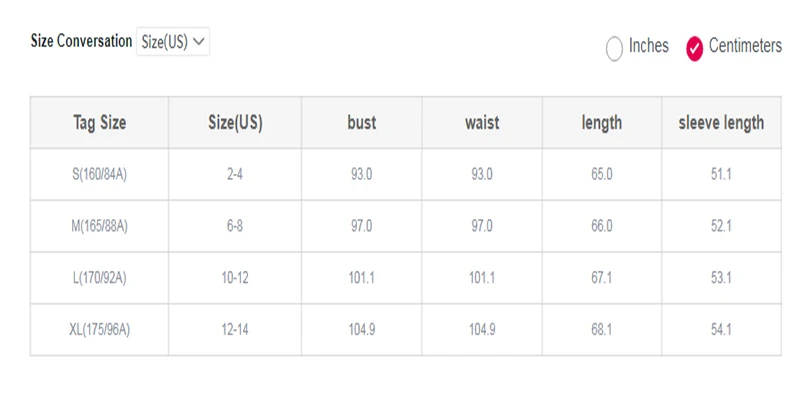Select the L(170/92A) tag size cell
Image resolution: width=800 pixels, height=400 pixels.
click(99, 278)
